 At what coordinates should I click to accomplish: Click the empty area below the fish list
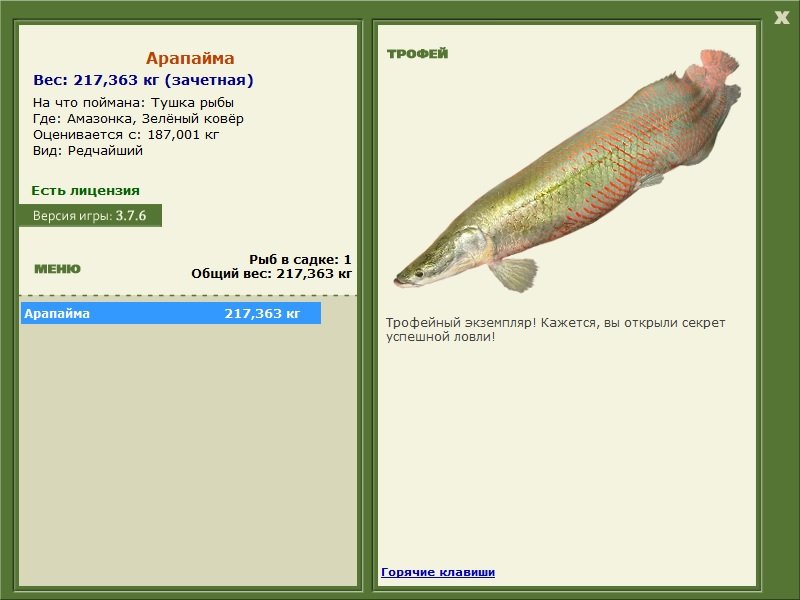tap(188, 450)
